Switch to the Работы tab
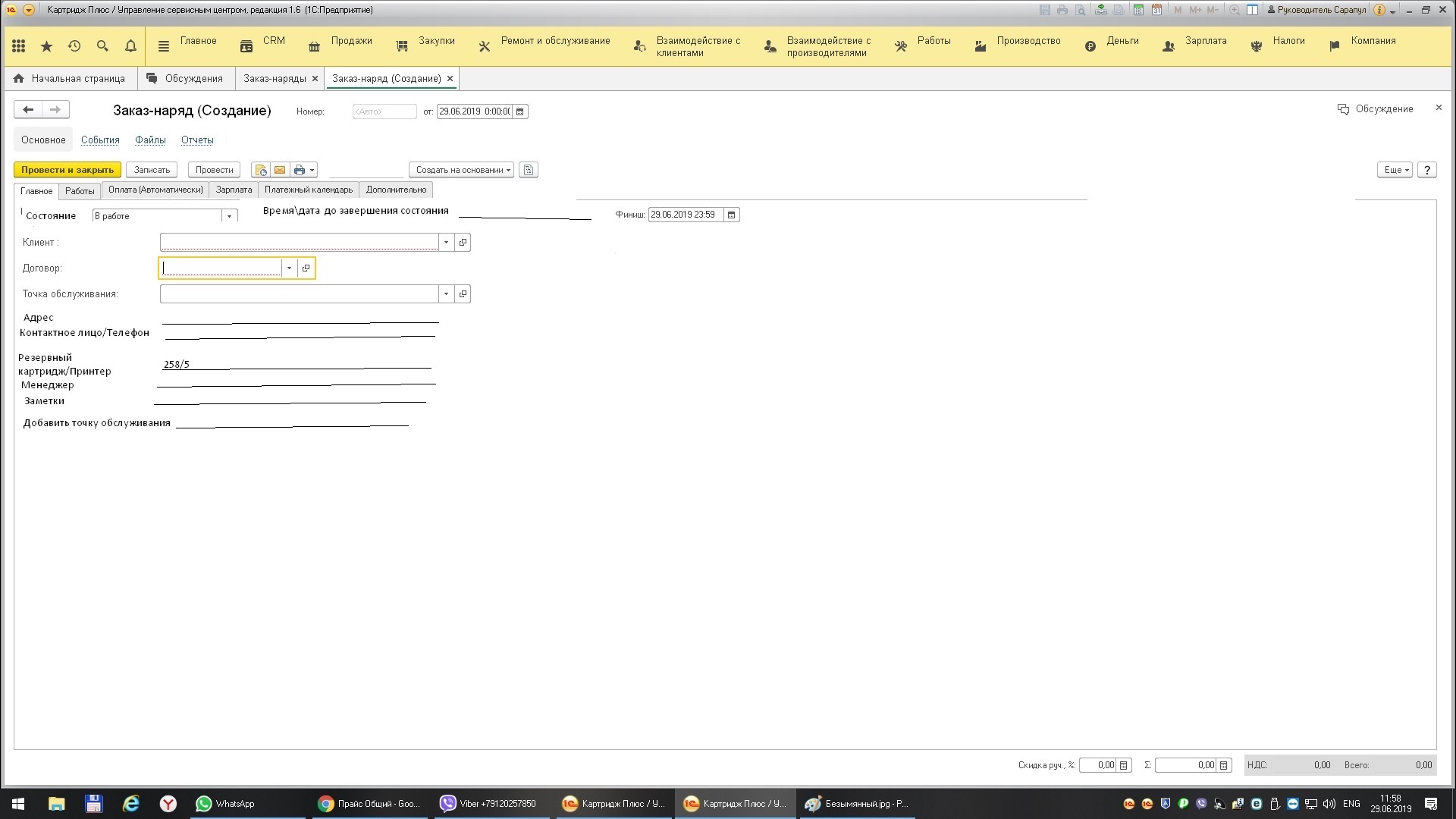The height and width of the screenshot is (819, 1456). [80, 191]
